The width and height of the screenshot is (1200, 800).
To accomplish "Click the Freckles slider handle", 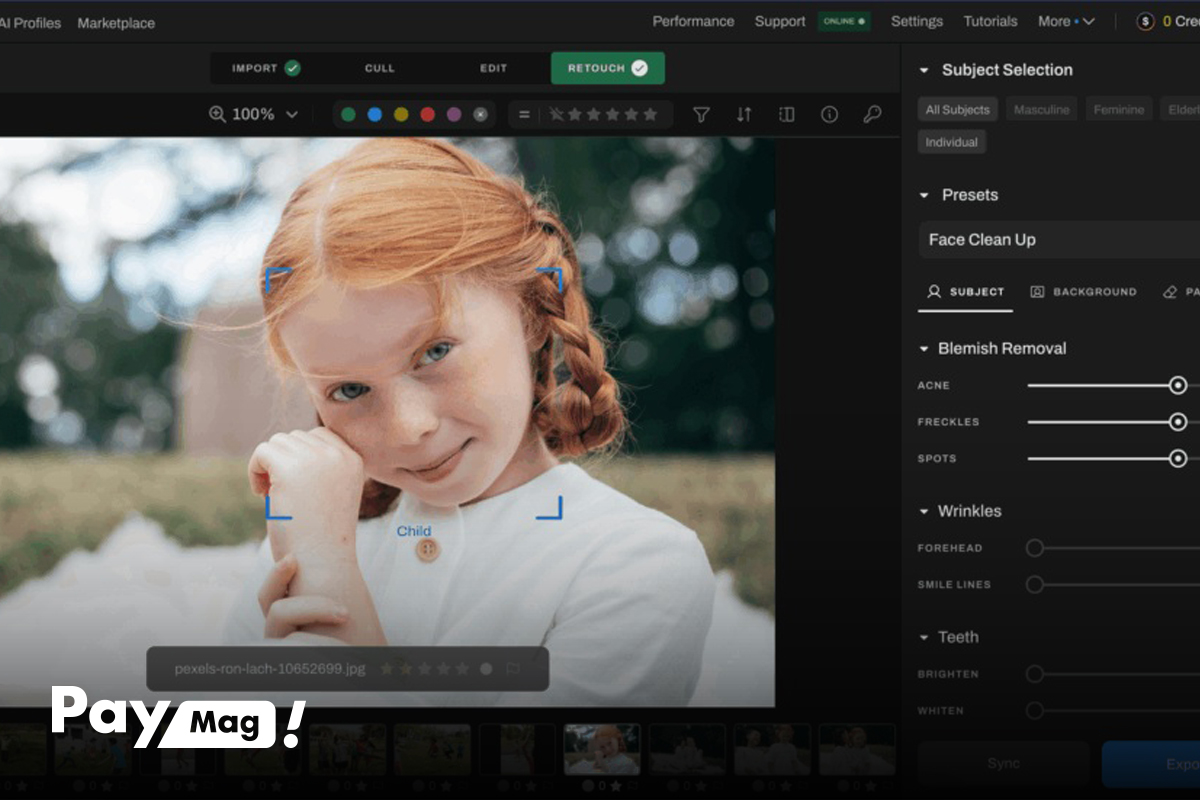I will coord(1178,422).
